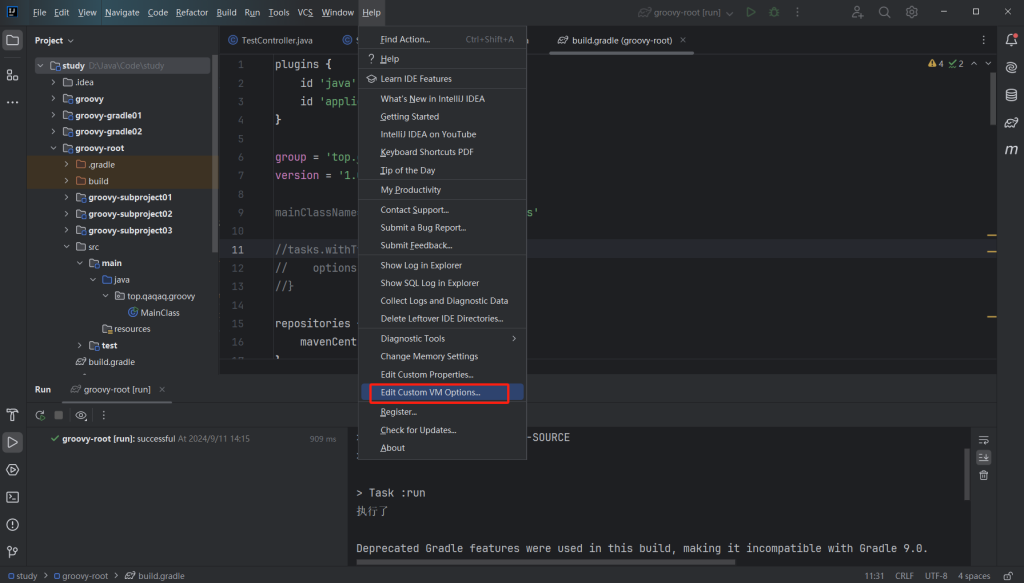The image size is (1024, 583).
Task: Open MainClass in the project tree
Action: 153,313
